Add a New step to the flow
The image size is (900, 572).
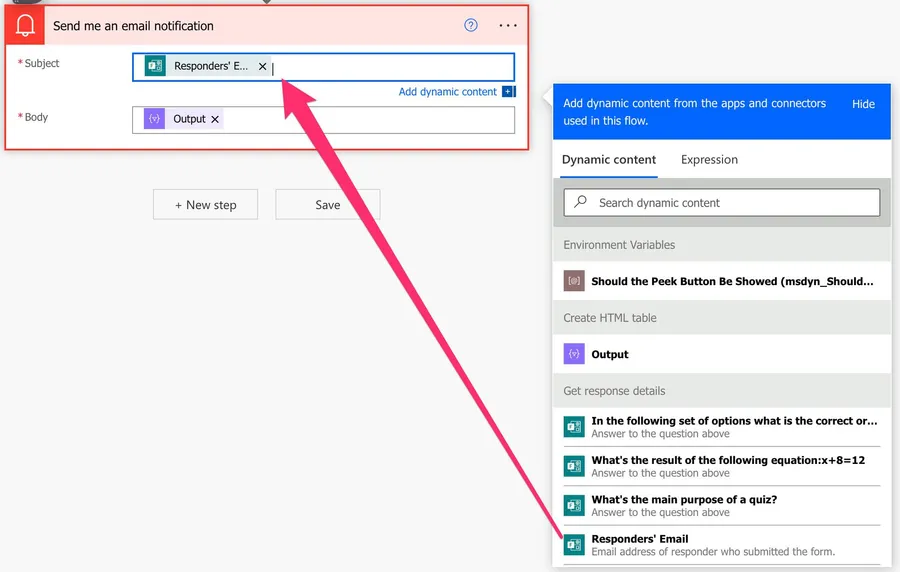206,205
